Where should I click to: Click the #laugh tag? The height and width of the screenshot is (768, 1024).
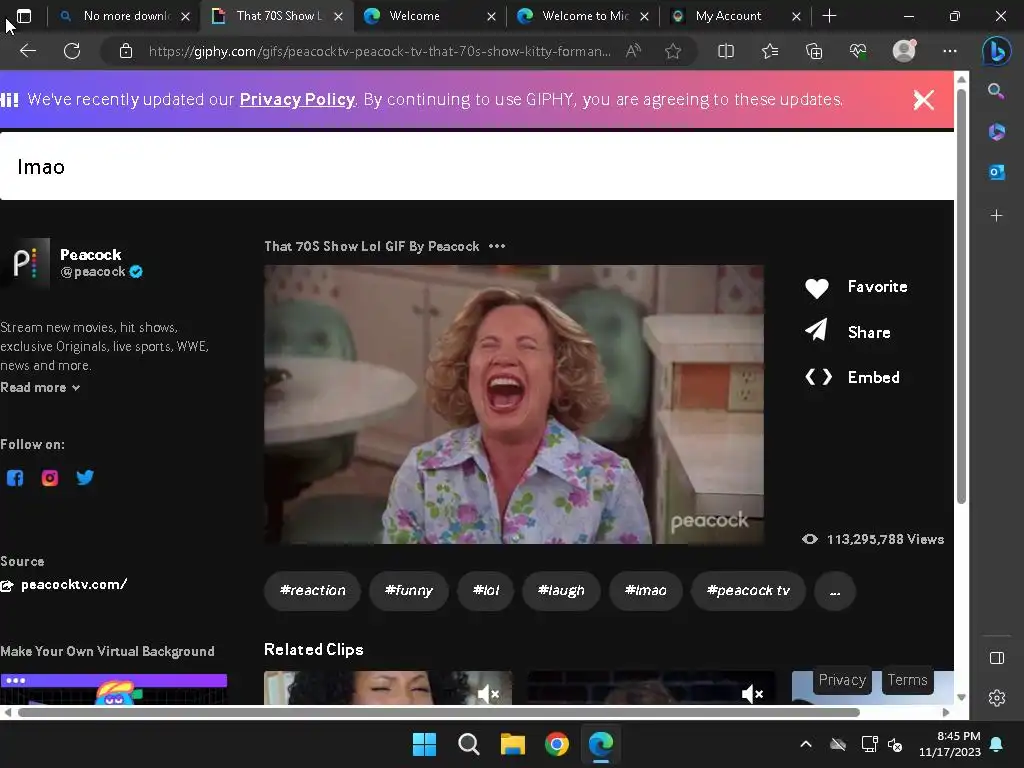tap(561, 591)
